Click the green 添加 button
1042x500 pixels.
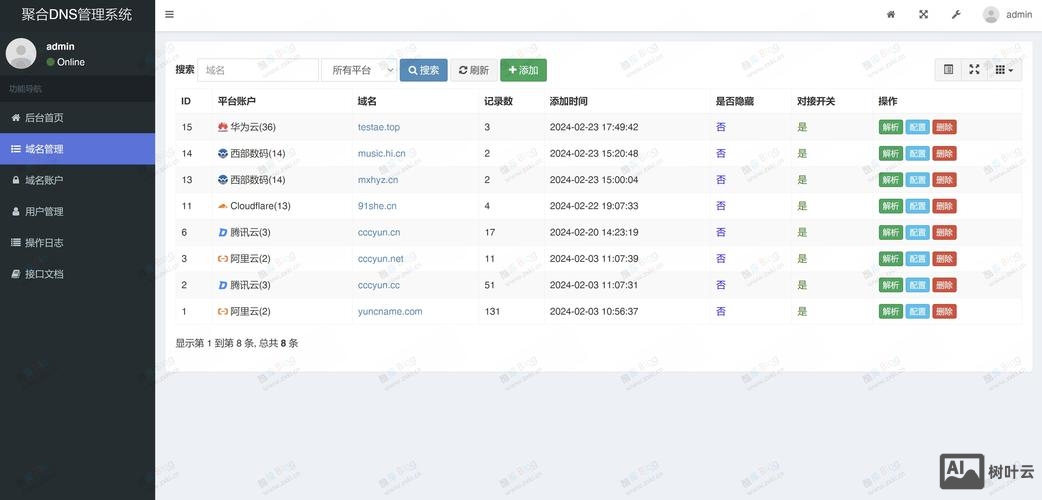coord(523,70)
